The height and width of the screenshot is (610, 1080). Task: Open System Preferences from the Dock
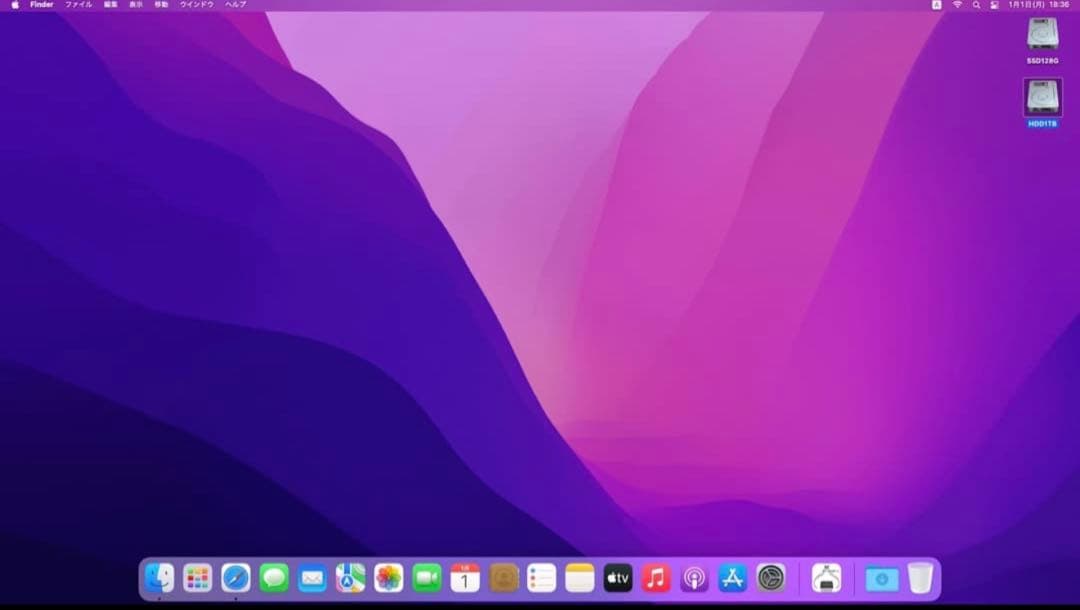771,577
